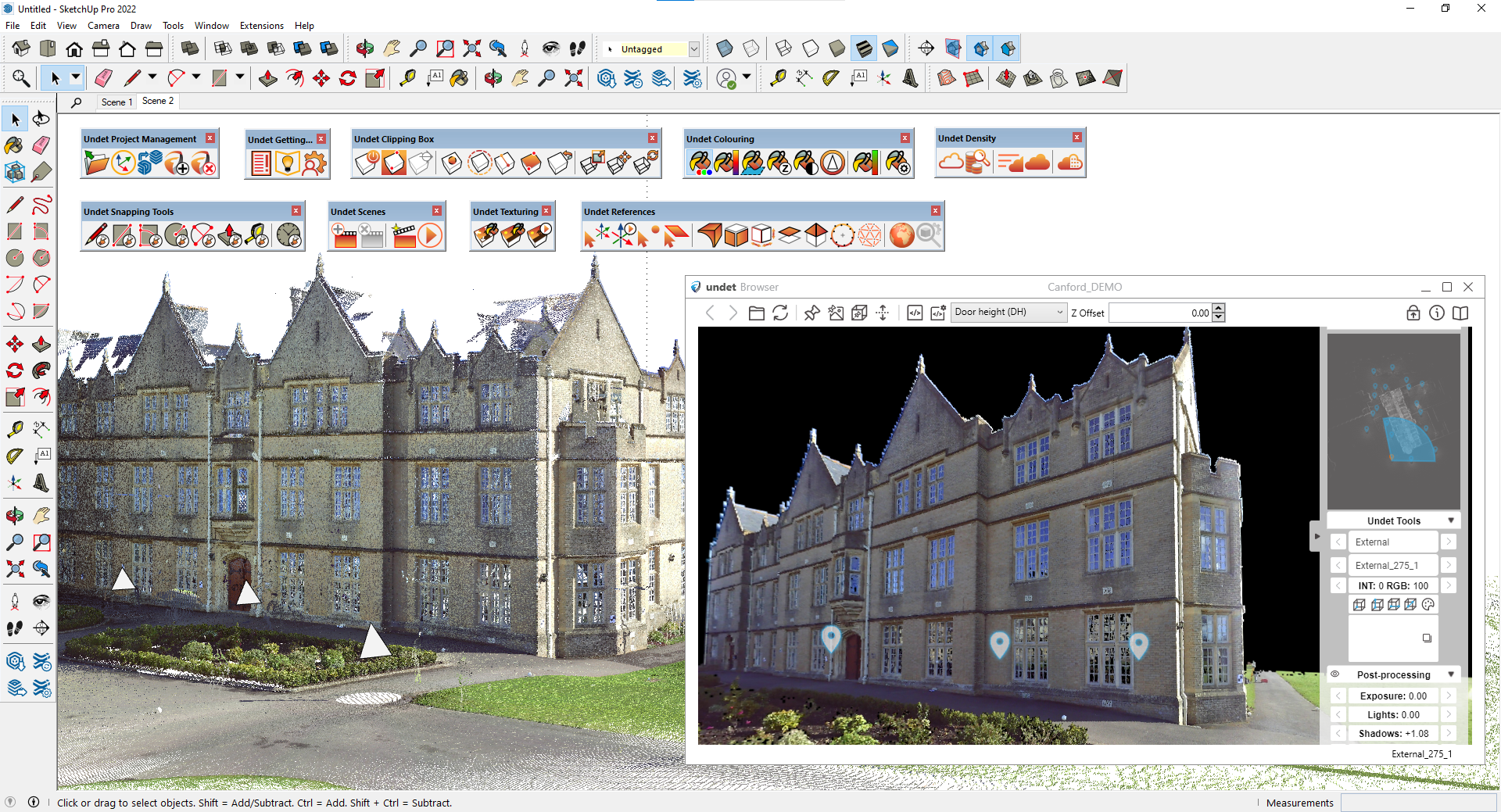Toggle the X-ray face style button
1501x812 pixels.
click(x=725, y=48)
